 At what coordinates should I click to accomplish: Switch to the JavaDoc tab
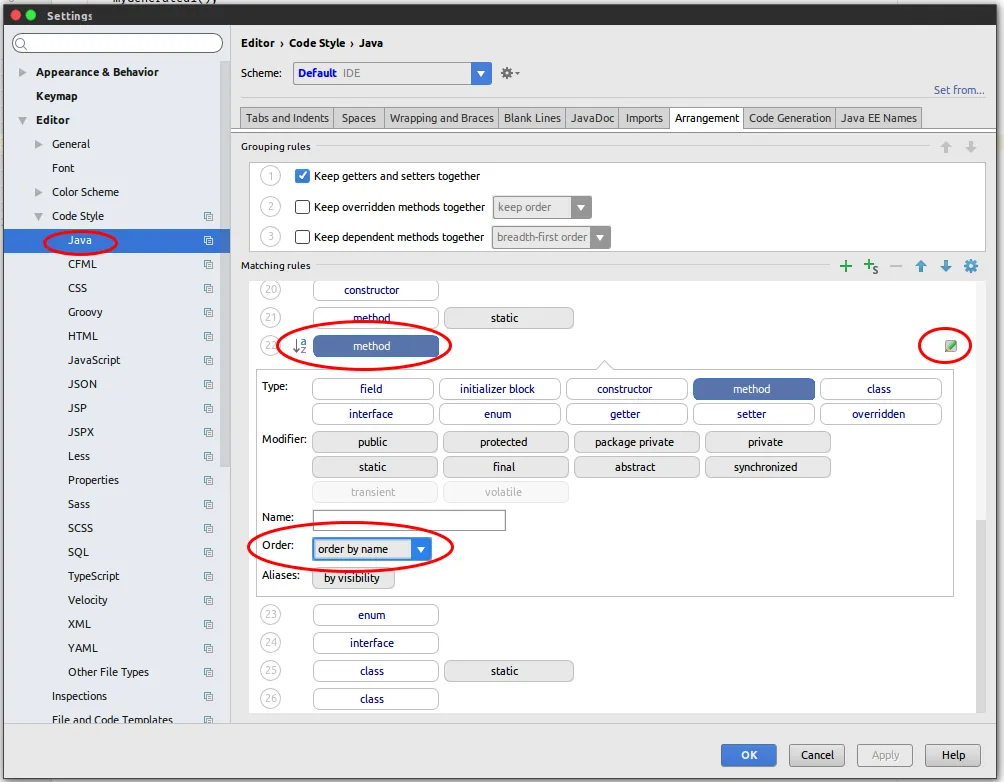tap(592, 118)
